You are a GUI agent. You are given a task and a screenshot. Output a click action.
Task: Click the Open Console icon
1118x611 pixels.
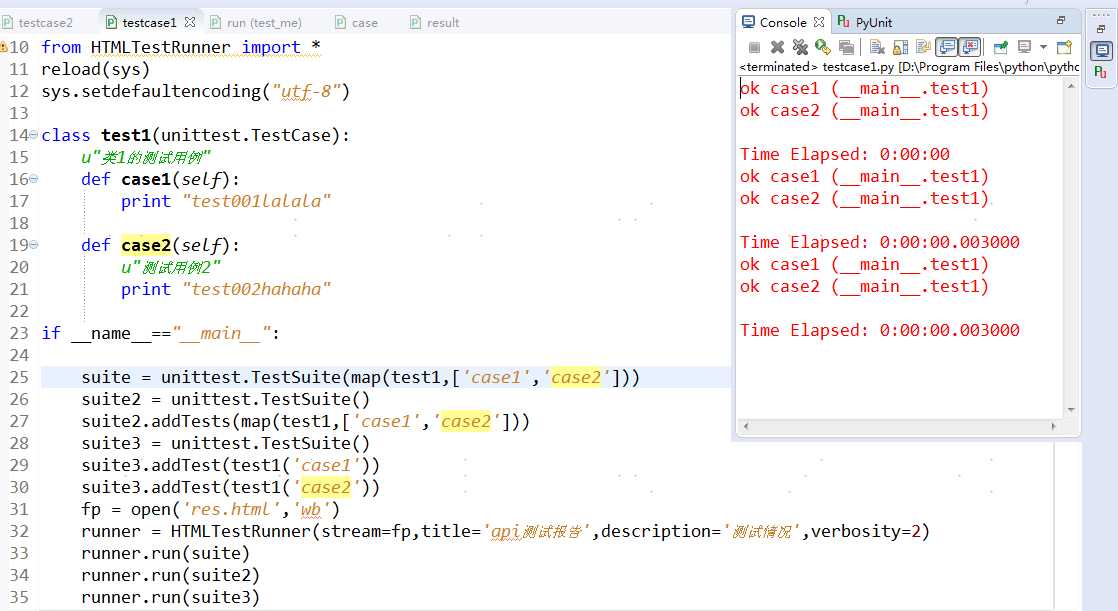click(x=1064, y=47)
